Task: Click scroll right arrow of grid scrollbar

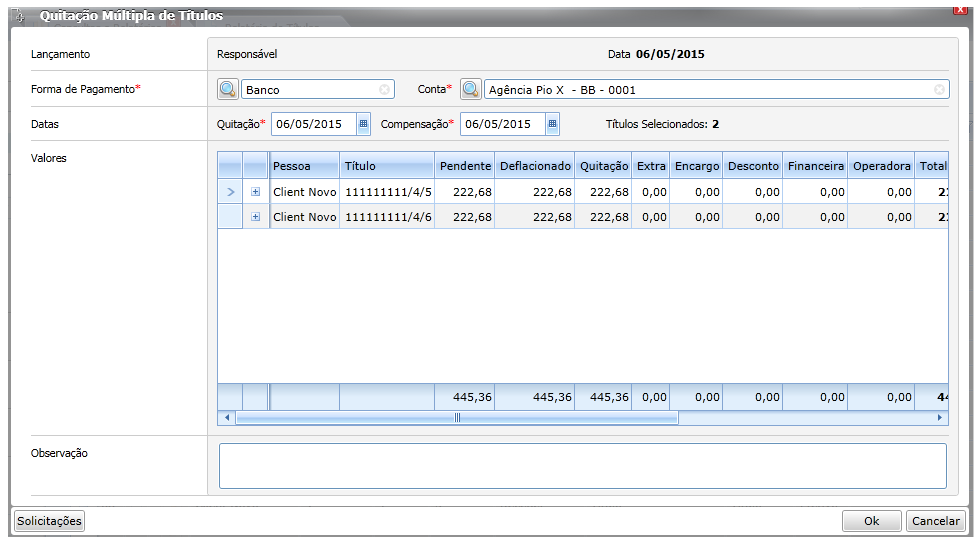Action: (x=940, y=417)
